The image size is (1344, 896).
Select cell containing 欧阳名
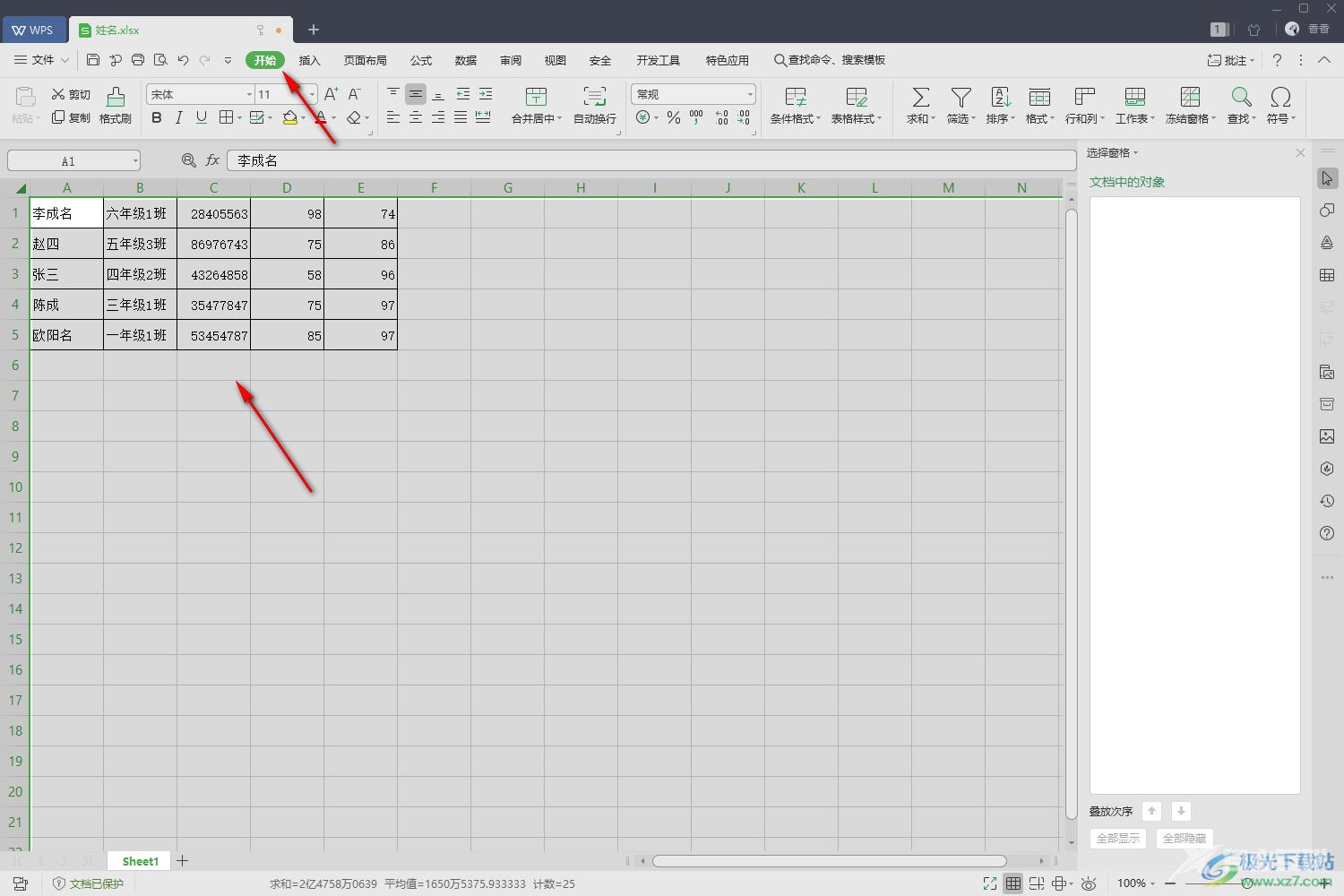pyautogui.click(x=66, y=335)
